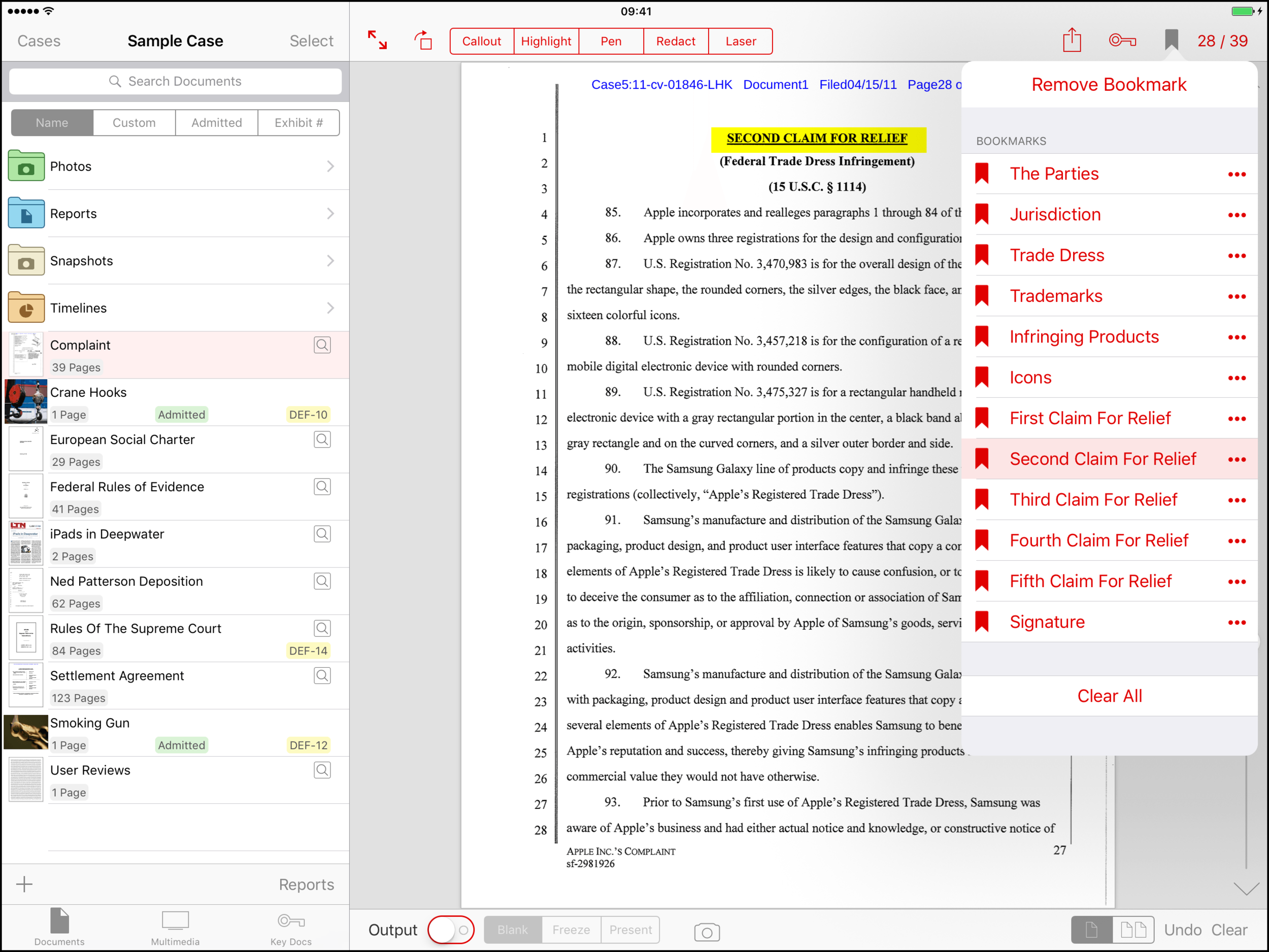Image resolution: width=1269 pixels, height=952 pixels.
Task: Select the Laser pointer tool
Action: pyautogui.click(x=741, y=41)
